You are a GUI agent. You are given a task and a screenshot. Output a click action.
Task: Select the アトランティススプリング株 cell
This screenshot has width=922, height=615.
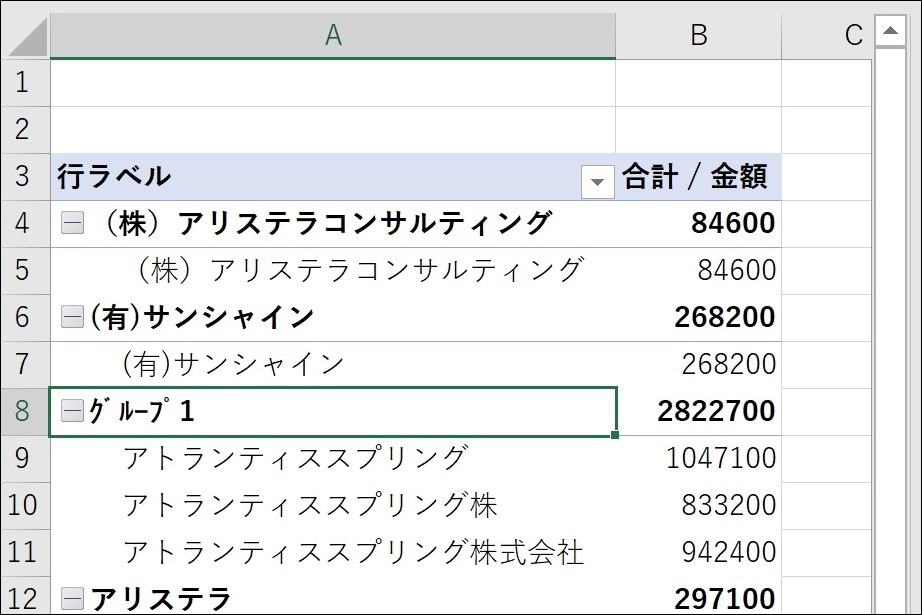click(x=310, y=505)
